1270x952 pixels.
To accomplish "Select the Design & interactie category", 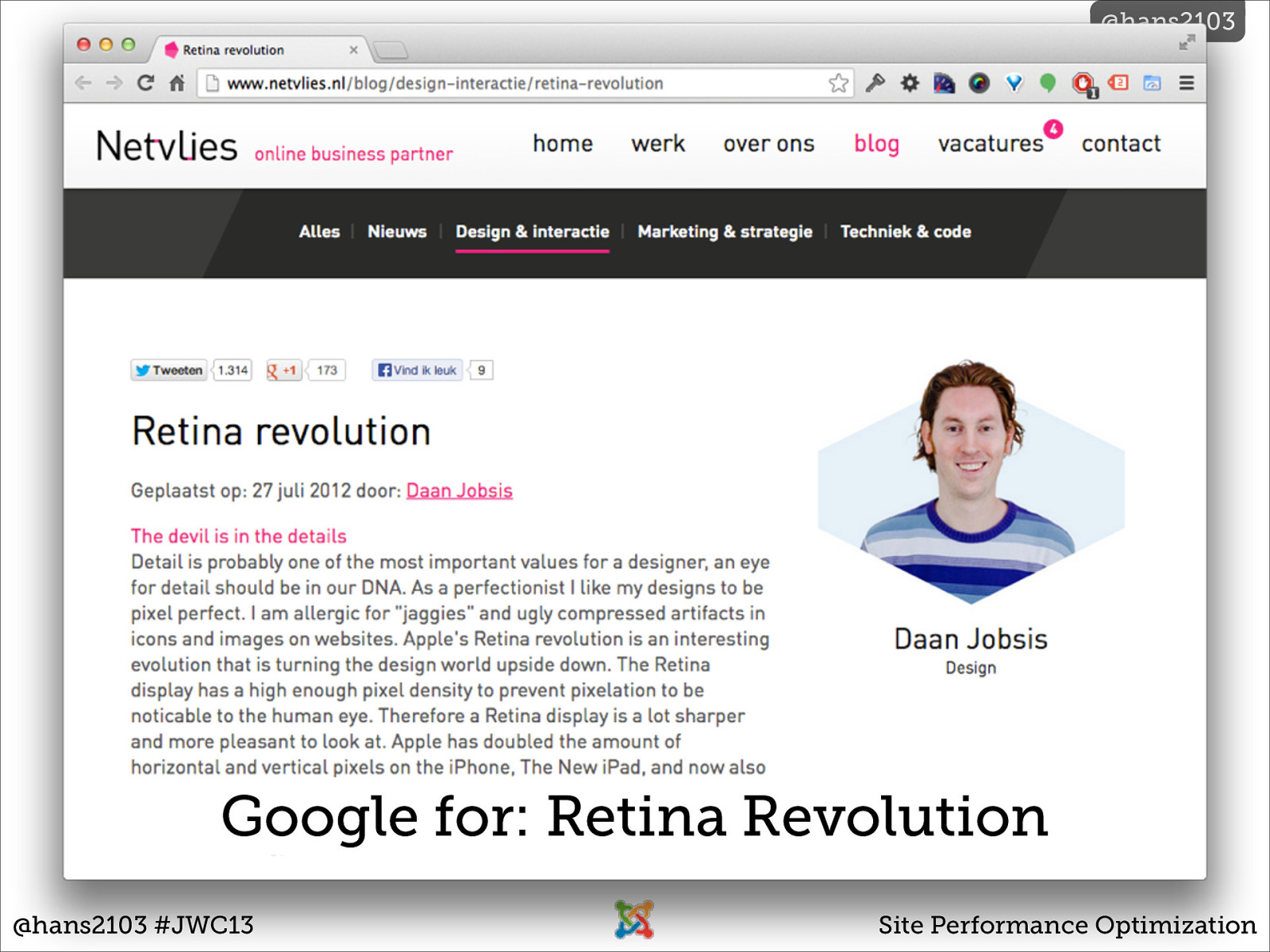I will (x=532, y=232).
